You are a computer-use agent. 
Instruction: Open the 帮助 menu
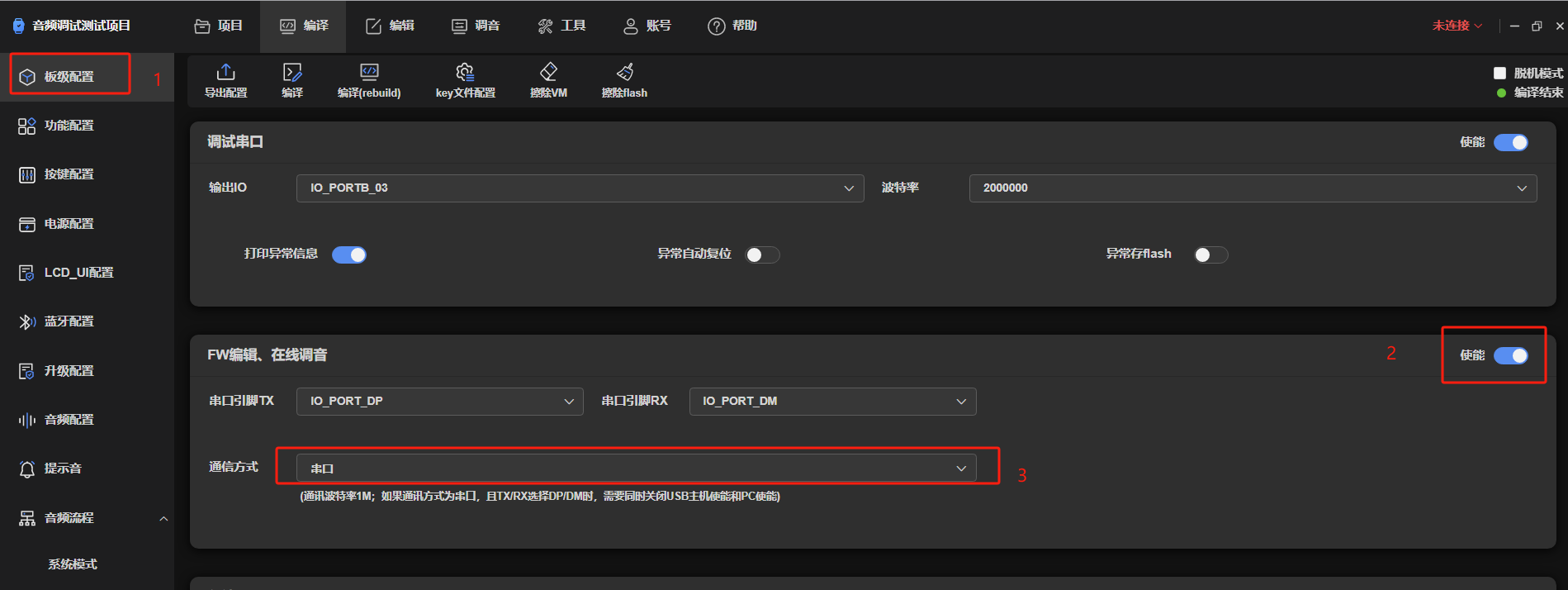[x=733, y=26]
